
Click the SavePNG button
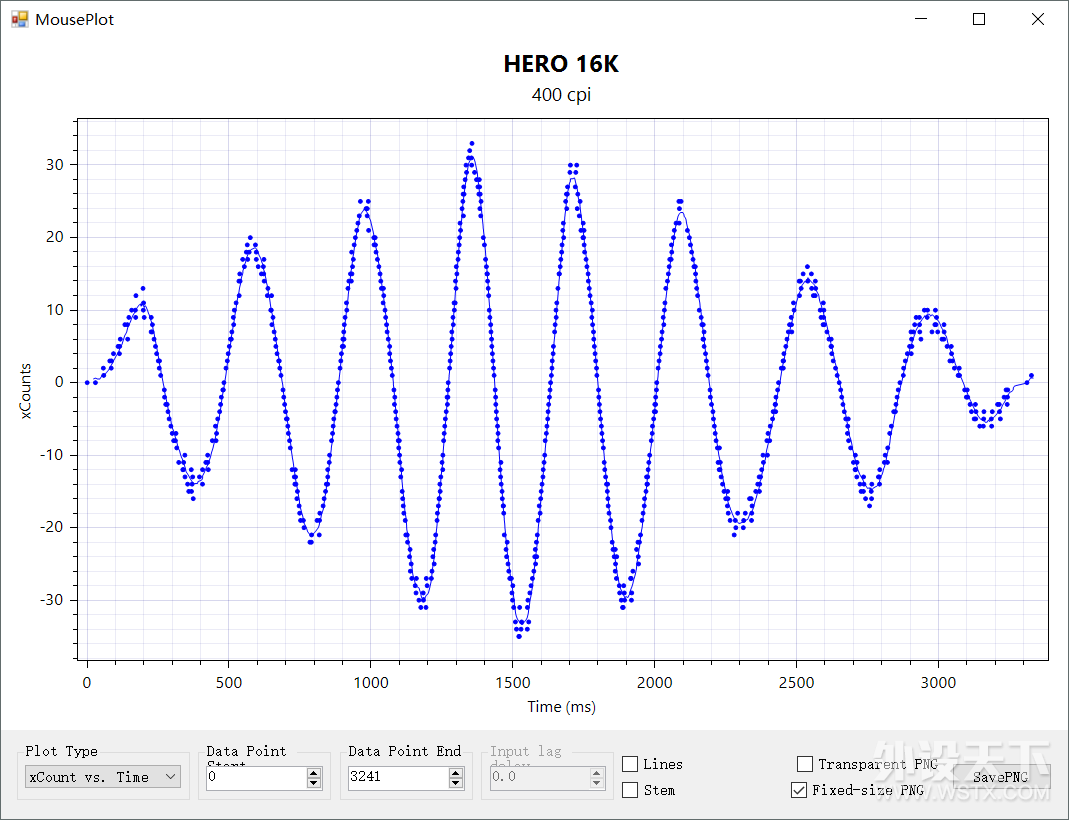1001,777
